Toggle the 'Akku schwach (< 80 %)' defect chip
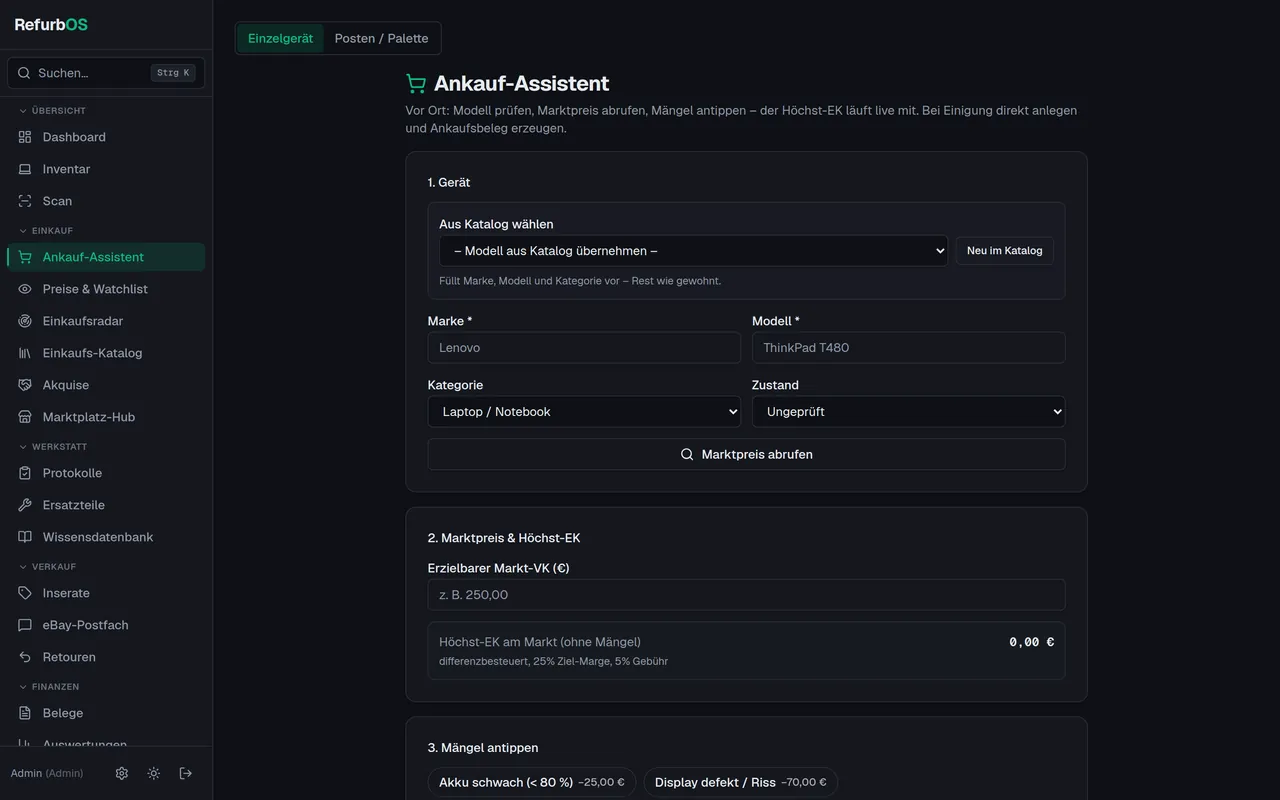 (x=532, y=782)
